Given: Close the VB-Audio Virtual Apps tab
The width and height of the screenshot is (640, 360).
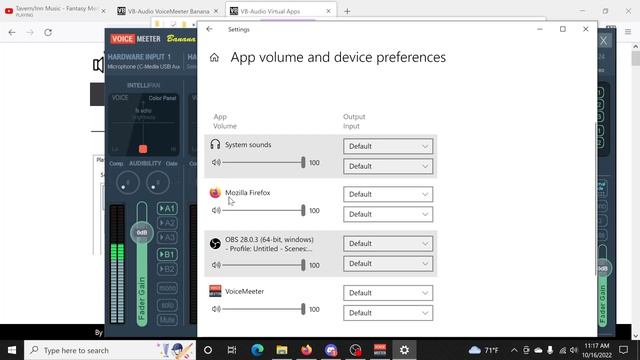Looking at the screenshot, I should [x=329, y=11].
